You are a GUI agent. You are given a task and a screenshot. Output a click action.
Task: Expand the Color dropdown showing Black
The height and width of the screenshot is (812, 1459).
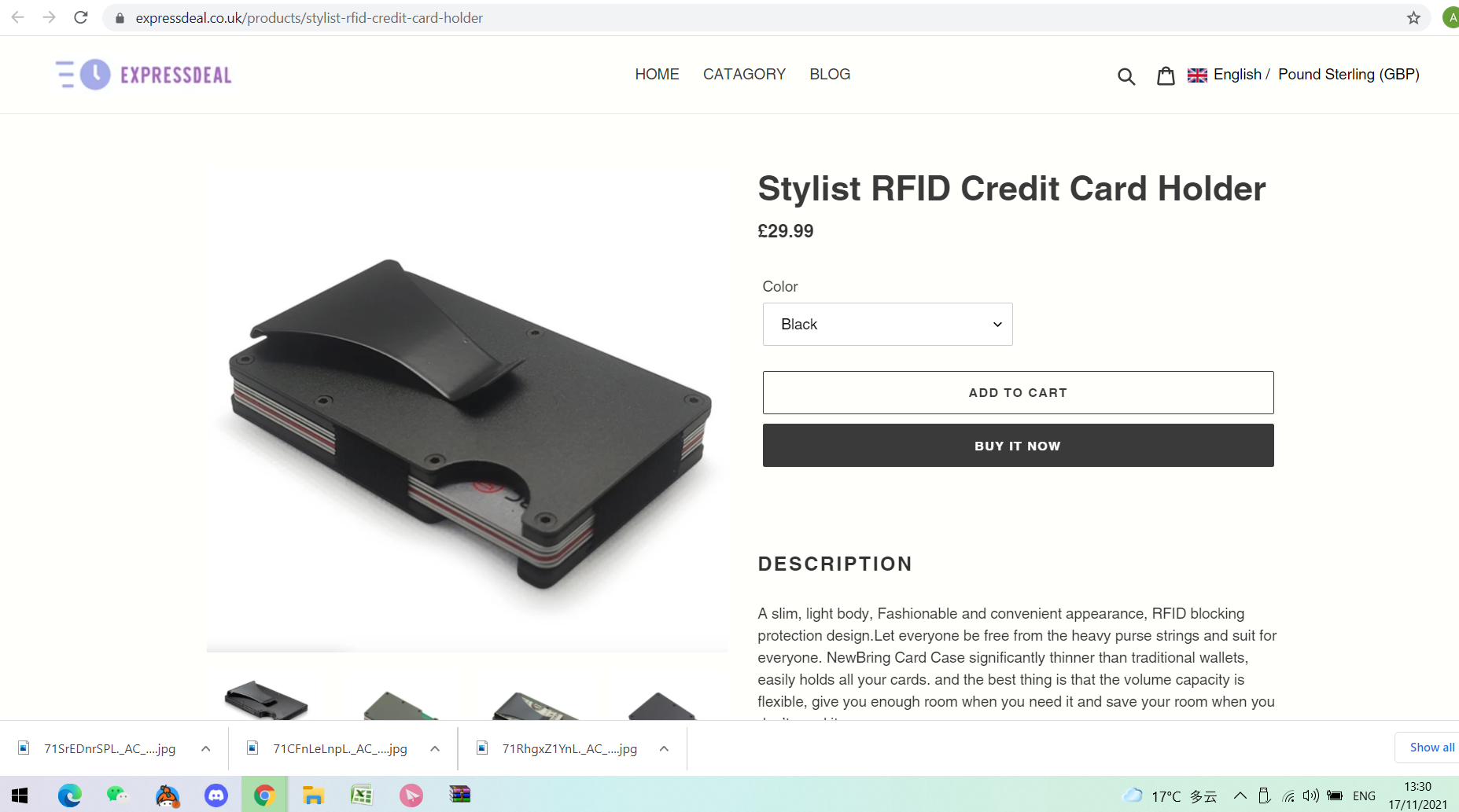(887, 324)
